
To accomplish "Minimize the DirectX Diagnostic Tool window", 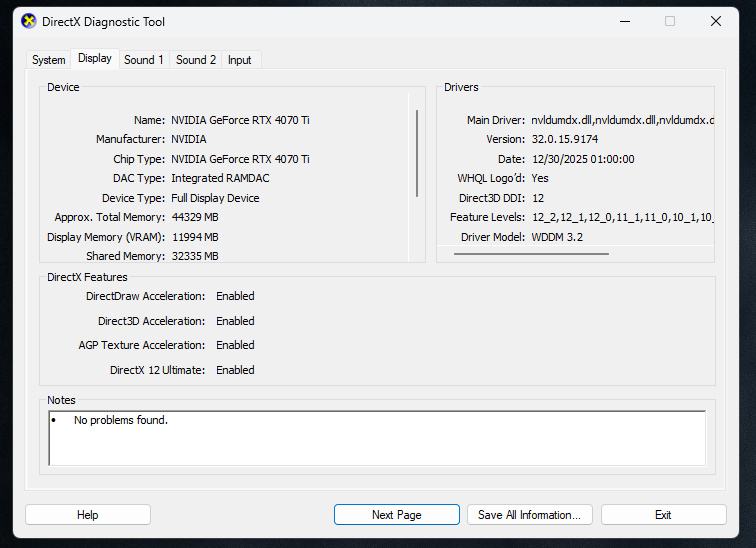I will [x=625, y=21].
